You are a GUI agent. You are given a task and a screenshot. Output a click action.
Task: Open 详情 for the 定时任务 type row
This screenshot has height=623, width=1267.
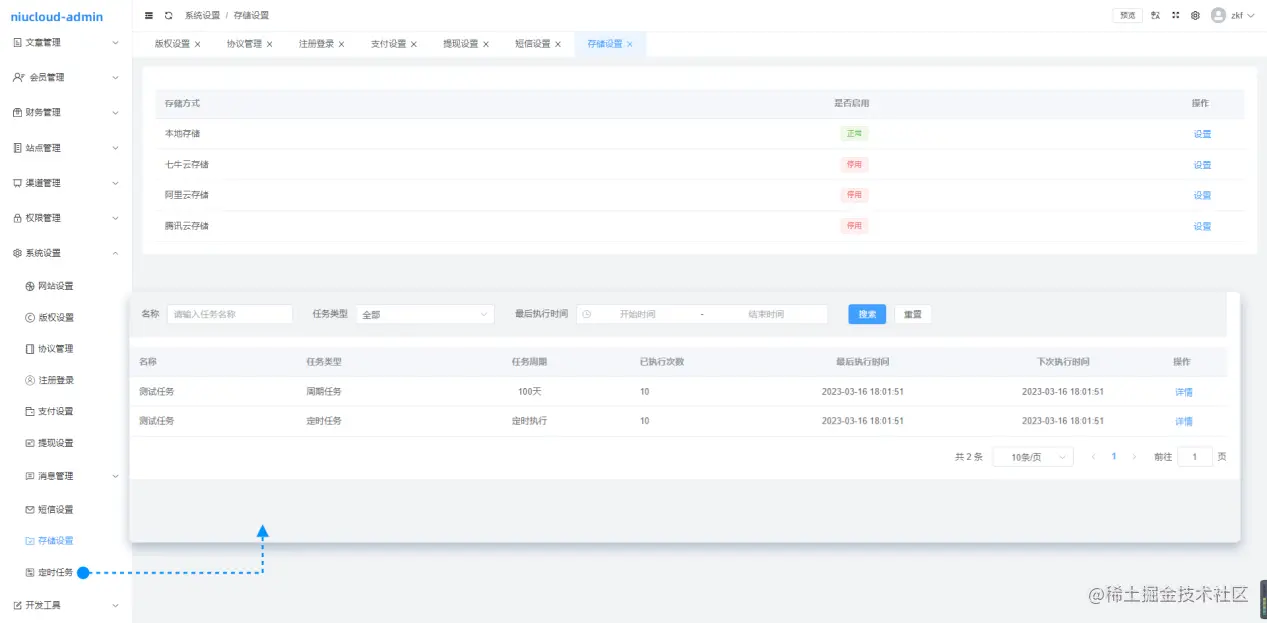click(x=1184, y=421)
